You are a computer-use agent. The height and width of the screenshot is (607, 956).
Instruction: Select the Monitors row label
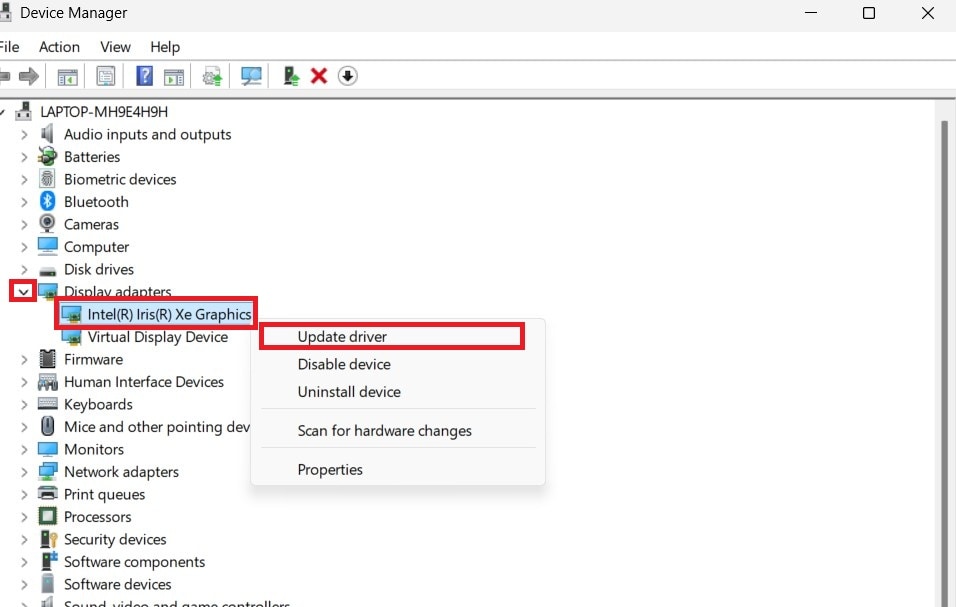94,449
